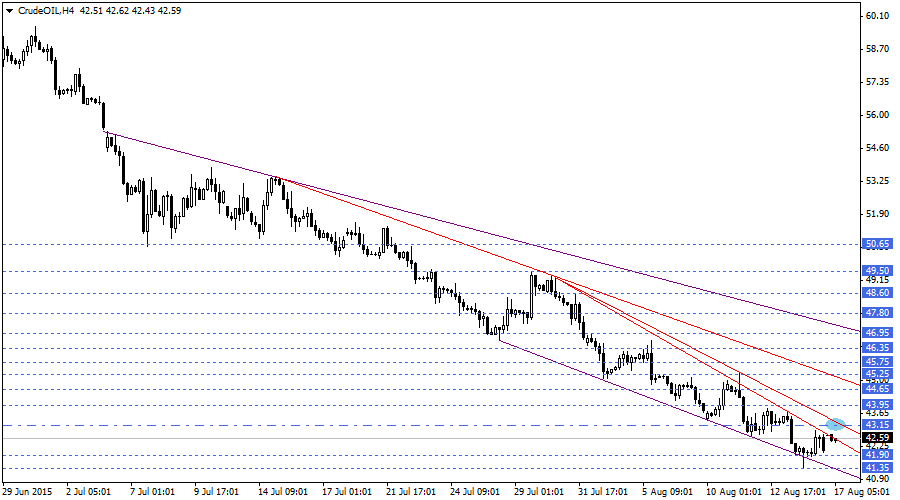This screenshot has height=500, width=900.
Task: Click the 48.60 price level label
Action: 877,293
